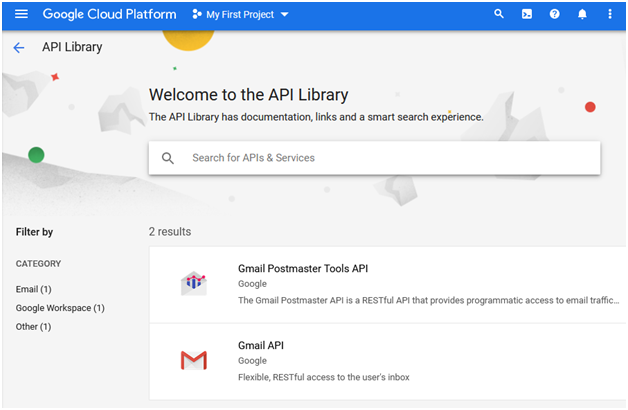Click the Gmail Postmaster Tools envelope icon
The width and height of the screenshot is (628, 410).
(194, 283)
